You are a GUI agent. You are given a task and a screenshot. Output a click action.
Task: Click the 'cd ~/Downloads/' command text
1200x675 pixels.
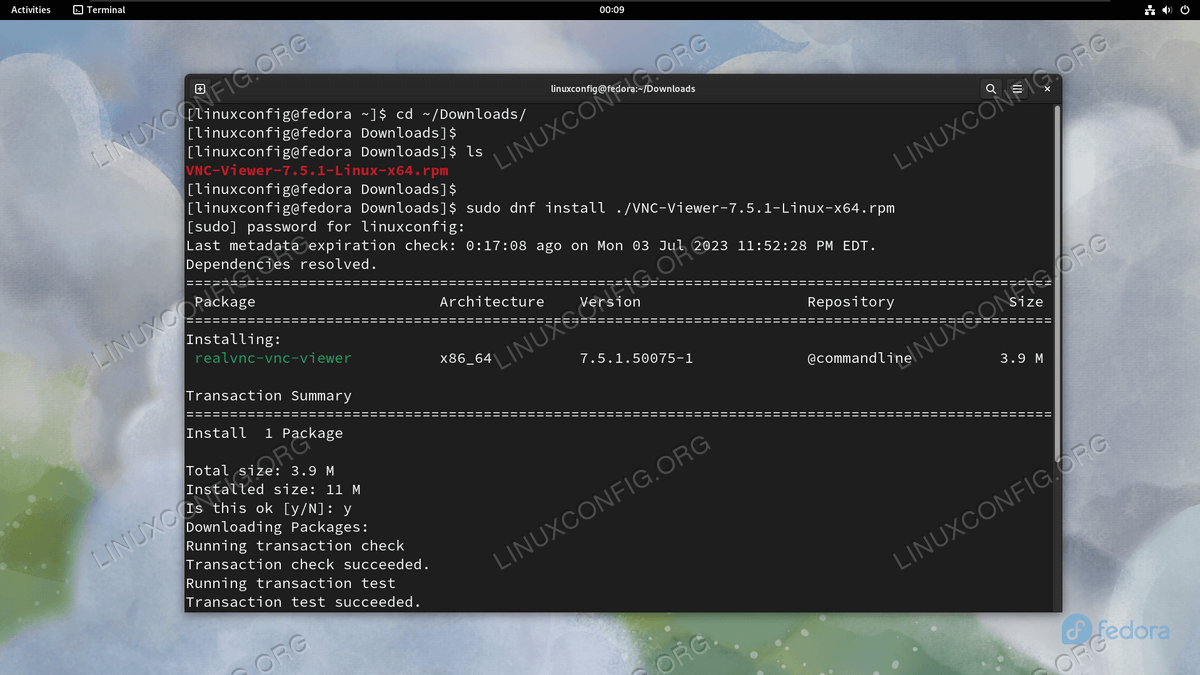tap(461, 114)
